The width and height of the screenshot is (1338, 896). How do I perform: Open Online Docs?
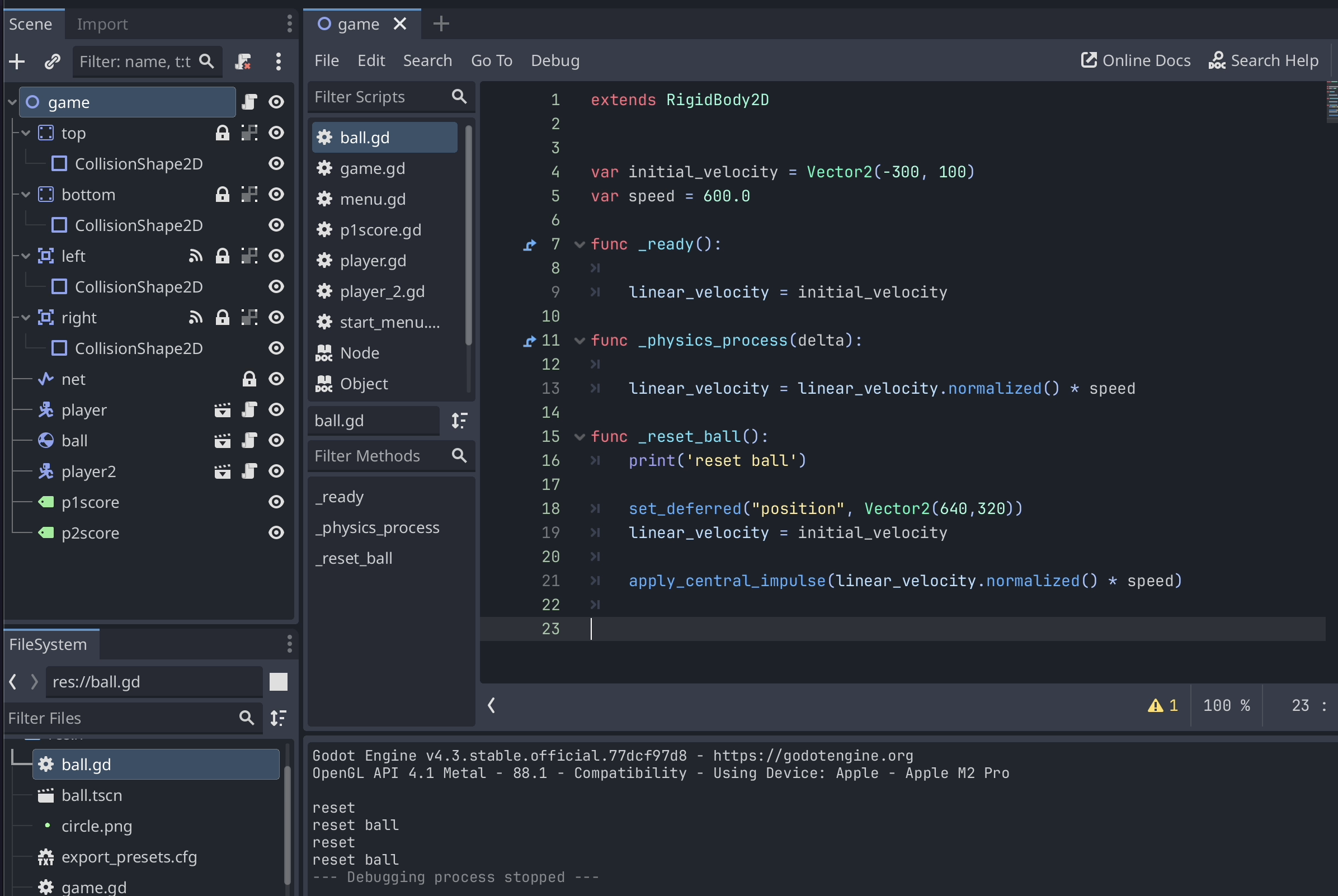(x=1136, y=60)
